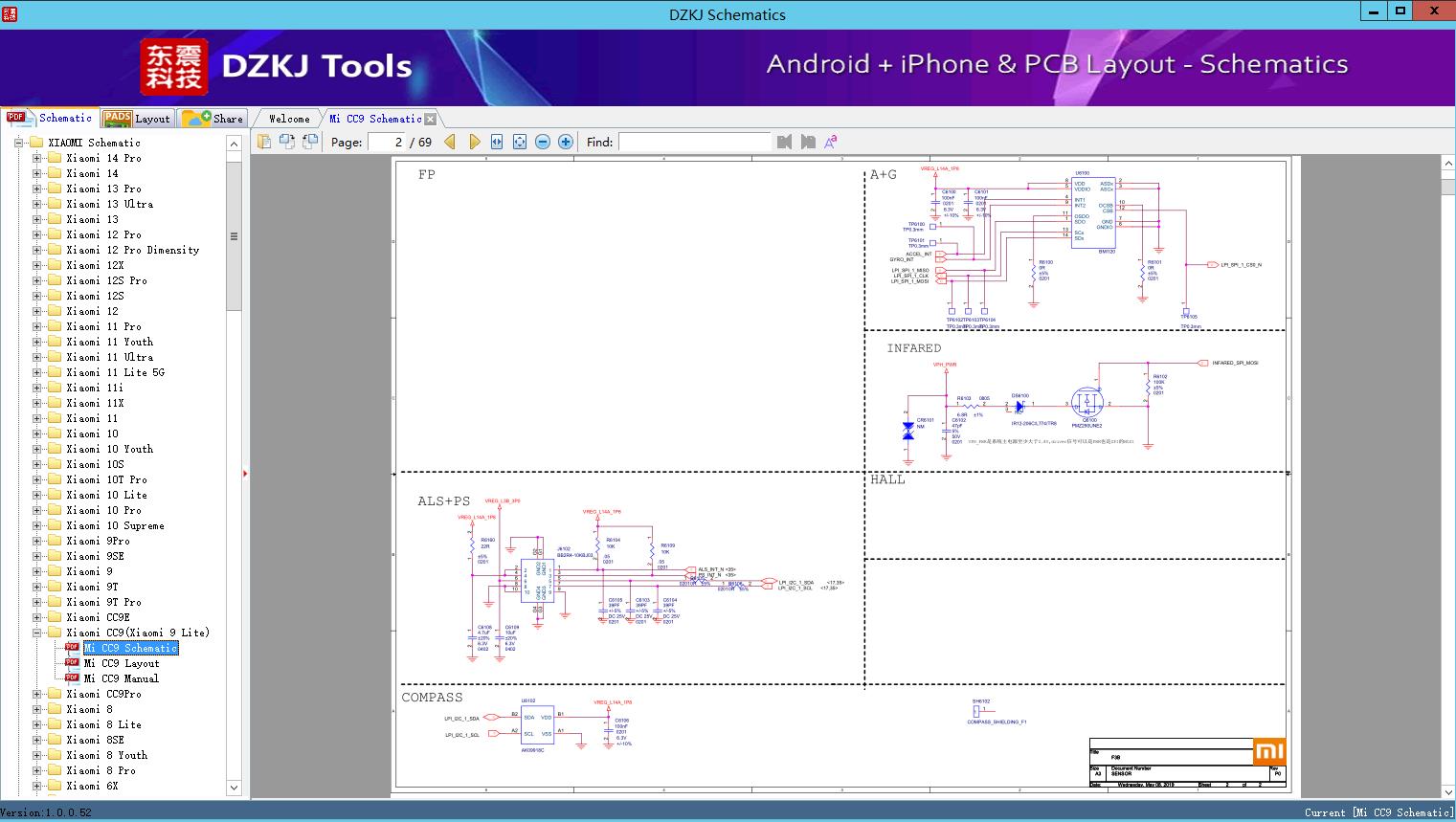This screenshot has height=822, width=1456.
Task: Click the Mi CC9 Layout PDF icon
Action: 72,663
